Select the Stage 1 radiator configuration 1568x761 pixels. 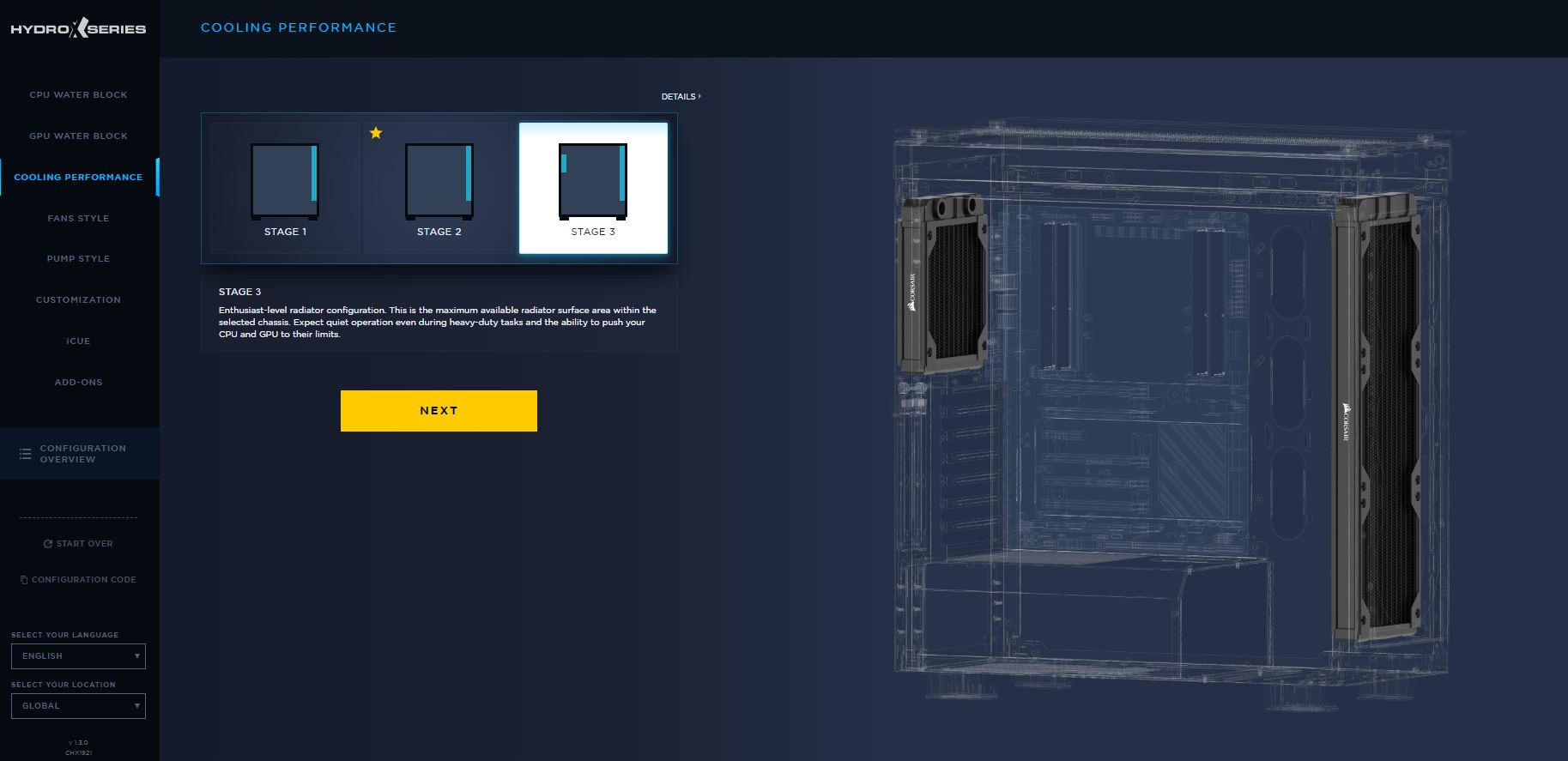(x=285, y=188)
